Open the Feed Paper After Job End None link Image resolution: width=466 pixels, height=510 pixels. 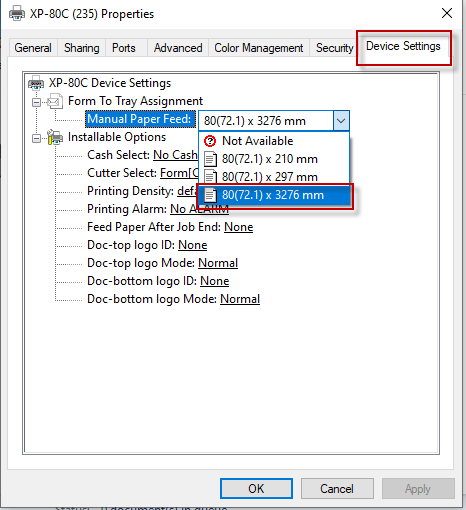[239, 227]
